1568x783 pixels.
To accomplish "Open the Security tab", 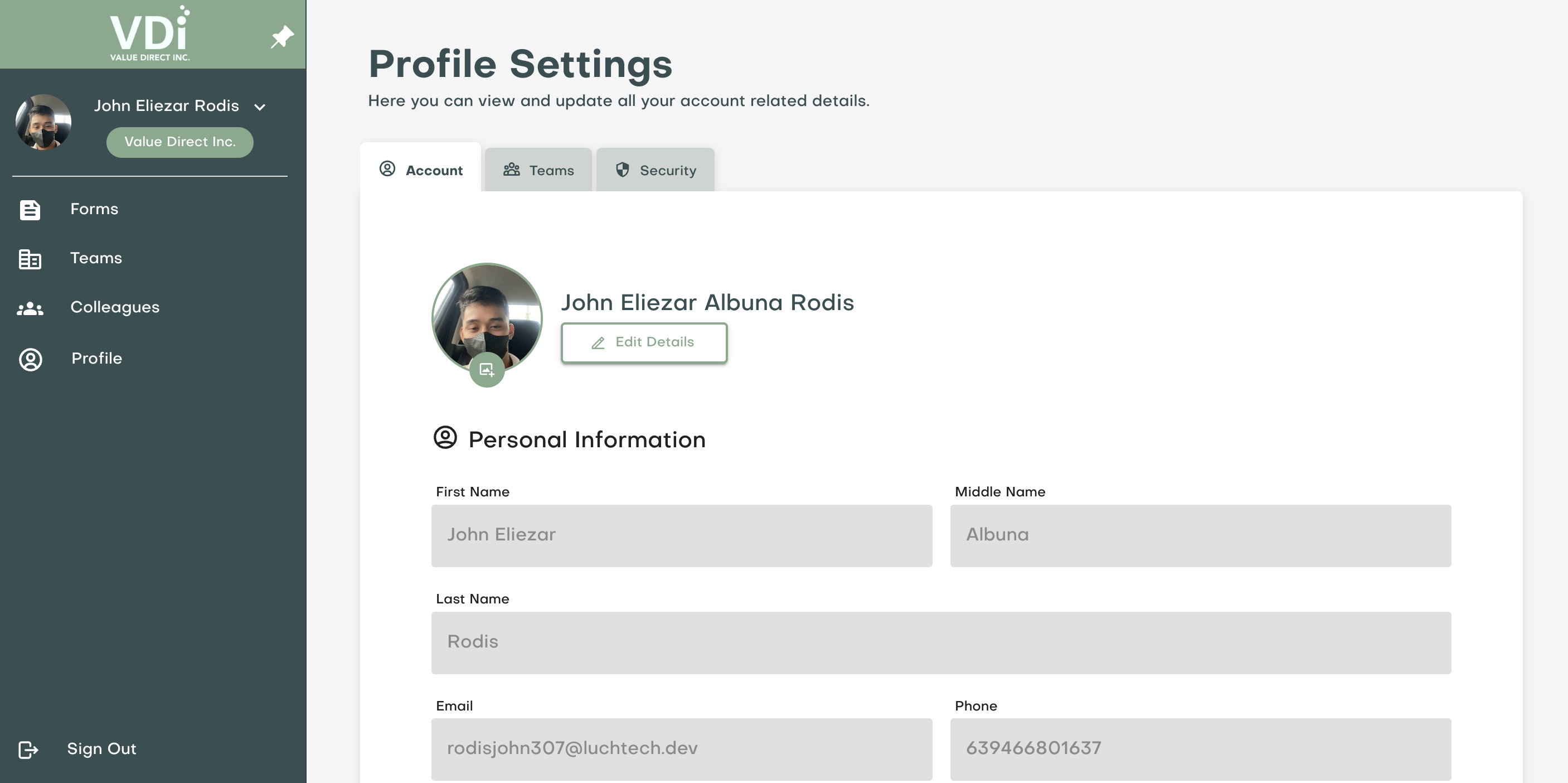I will 655,170.
